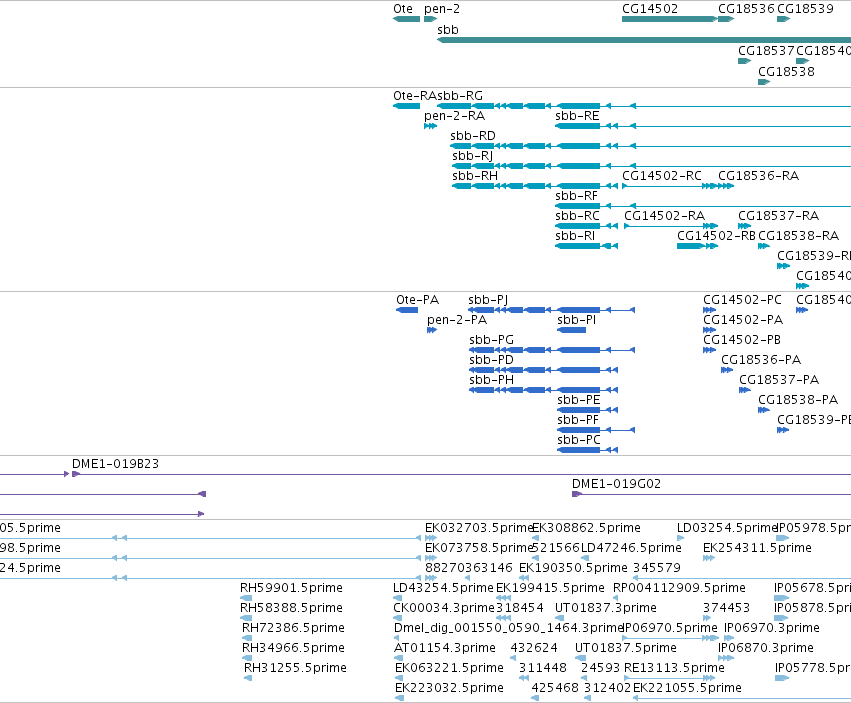Click EST RH31255.5prime

click(x=248, y=678)
